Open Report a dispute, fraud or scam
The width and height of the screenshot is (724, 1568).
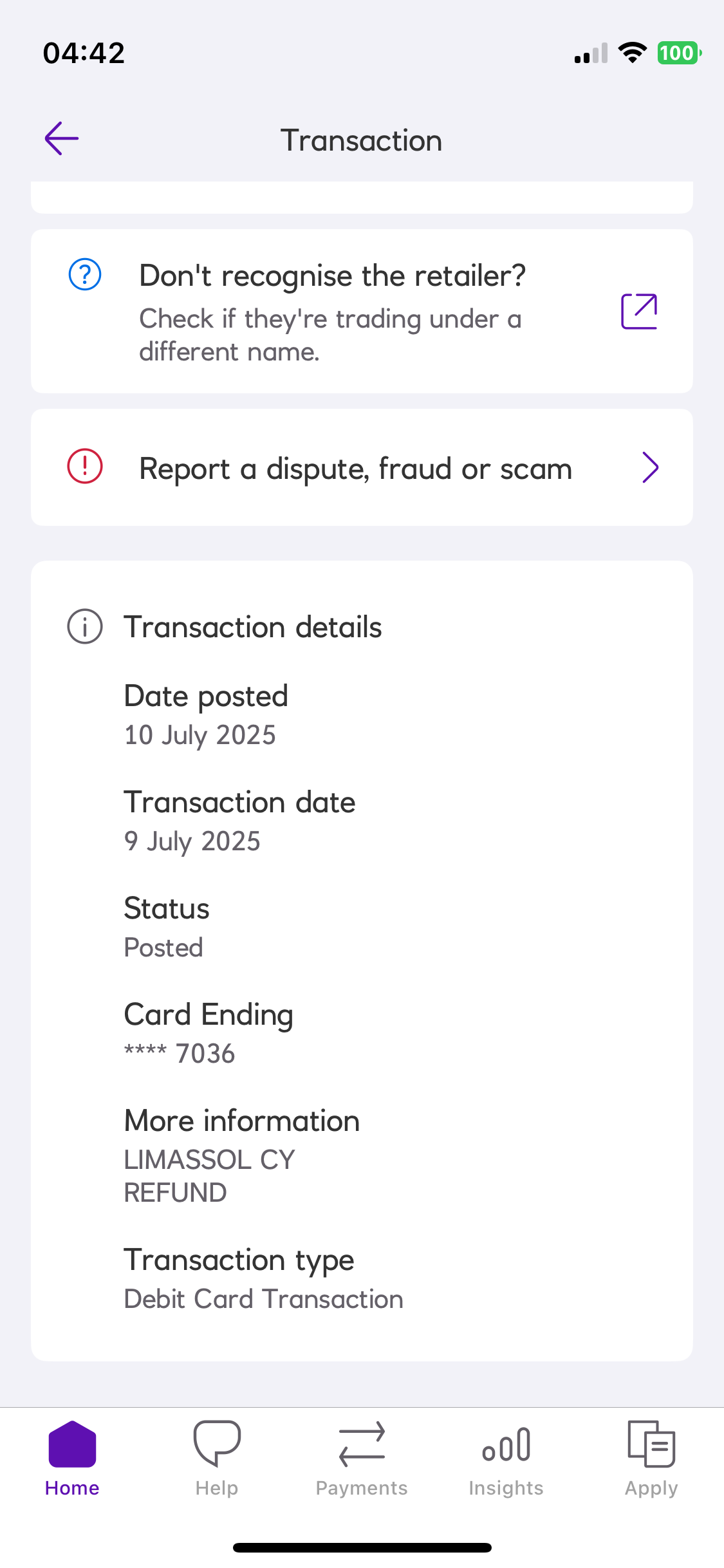click(355, 469)
